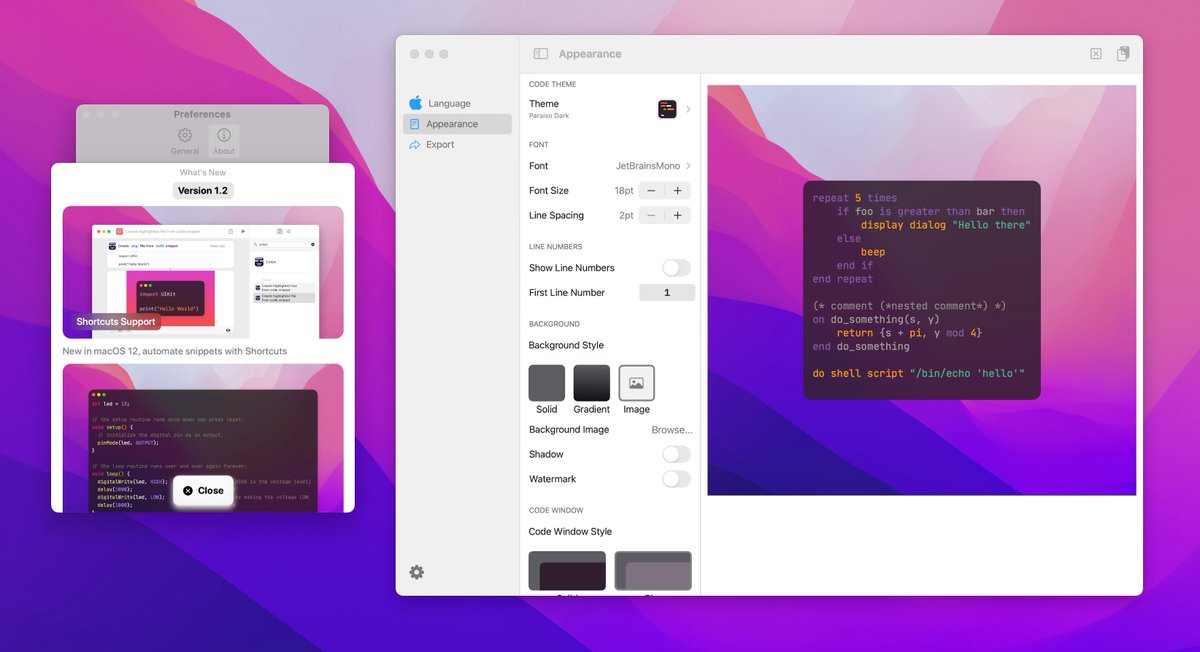1200x652 pixels.
Task: Decrease line spacing with minus button
Action: point(651,215)
